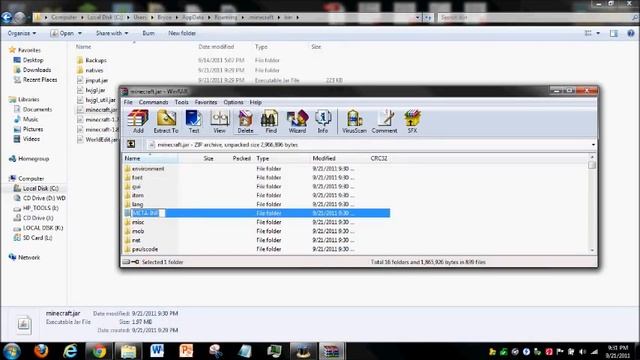Click the Windows Start button
The width and height of the screenshot is (640, 360).
tap(11, 351)
